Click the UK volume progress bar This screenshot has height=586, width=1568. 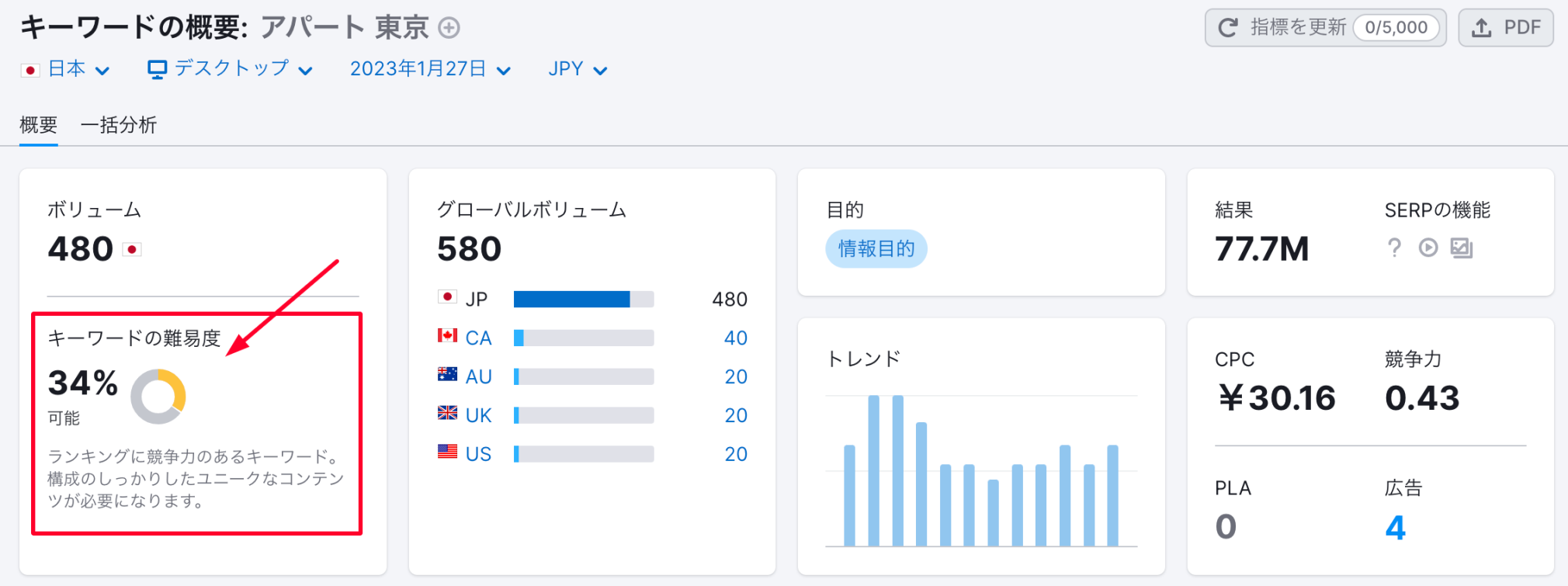tap(584, 415)
